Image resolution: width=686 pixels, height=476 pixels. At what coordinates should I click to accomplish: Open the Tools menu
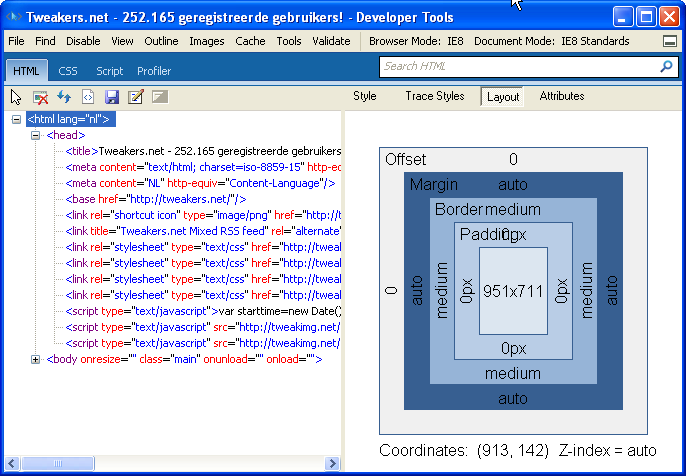[x=289, y=41]
